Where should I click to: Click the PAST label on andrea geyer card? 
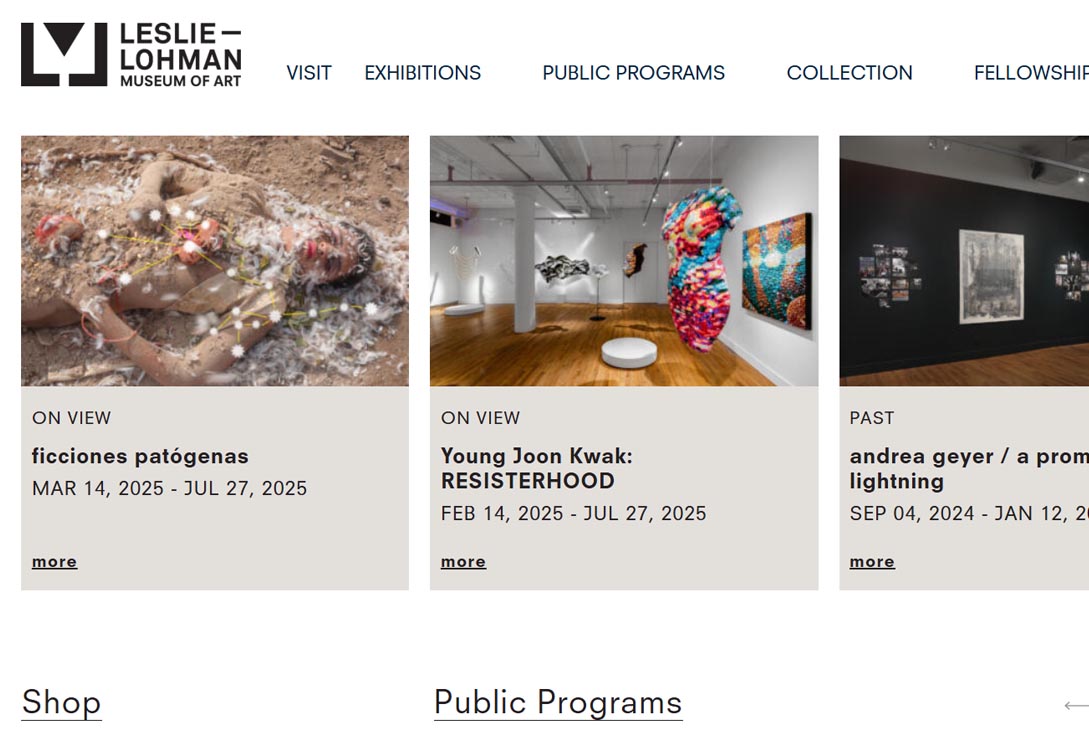click(872, 417)
